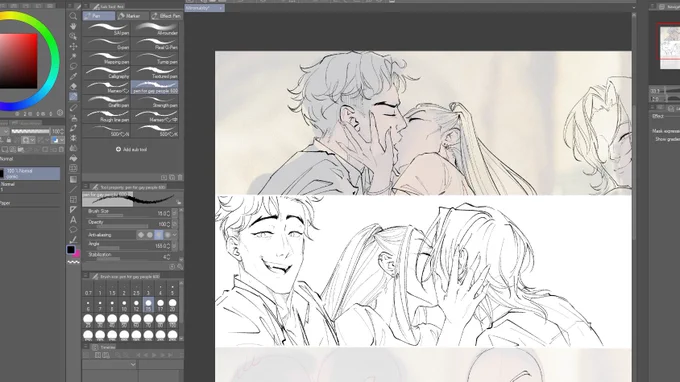The height and width of the screenshot is (382, 680).
Task: Select the Blend tool
Action: [73, 148]
